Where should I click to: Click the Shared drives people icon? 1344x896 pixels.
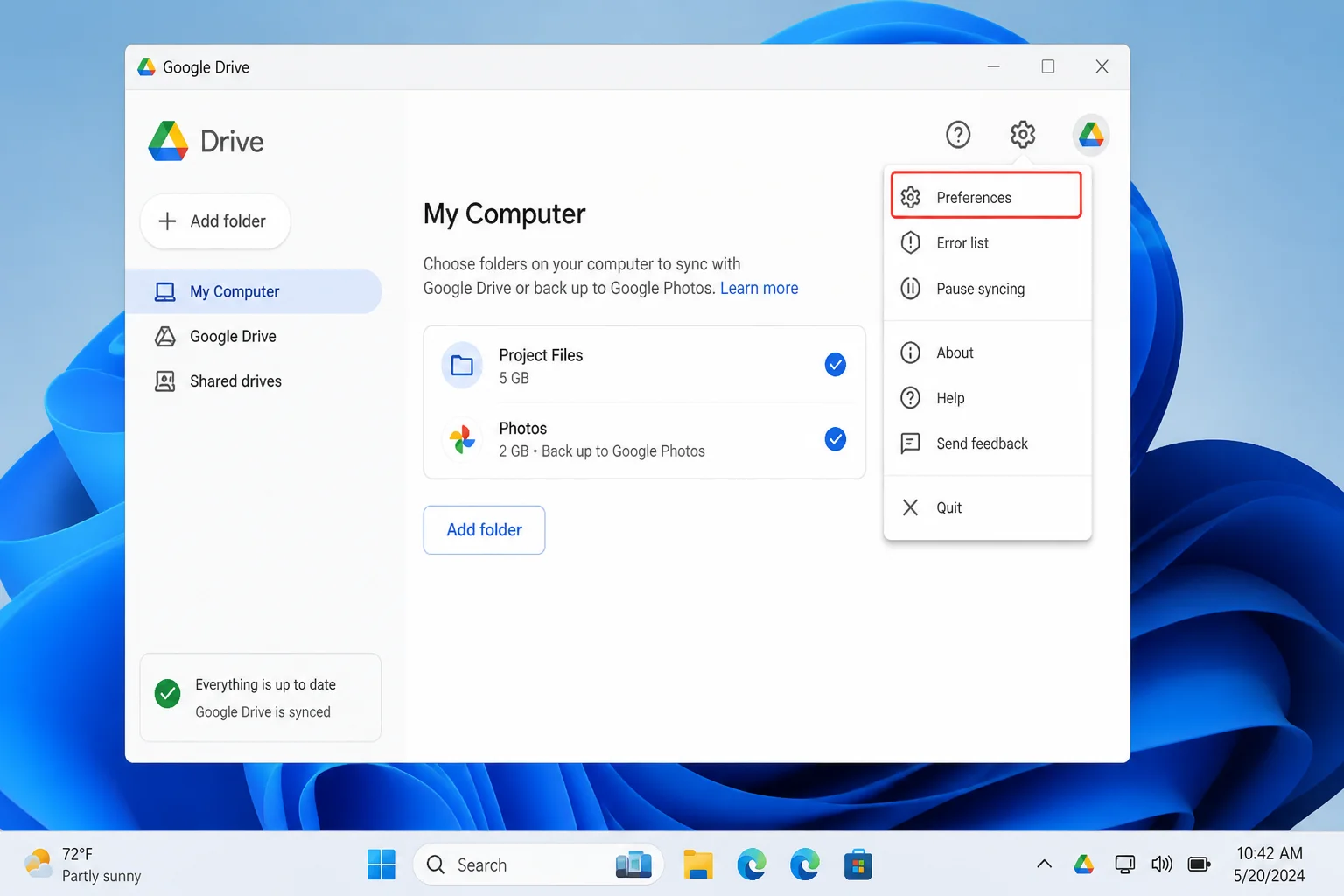coord(164,381)
